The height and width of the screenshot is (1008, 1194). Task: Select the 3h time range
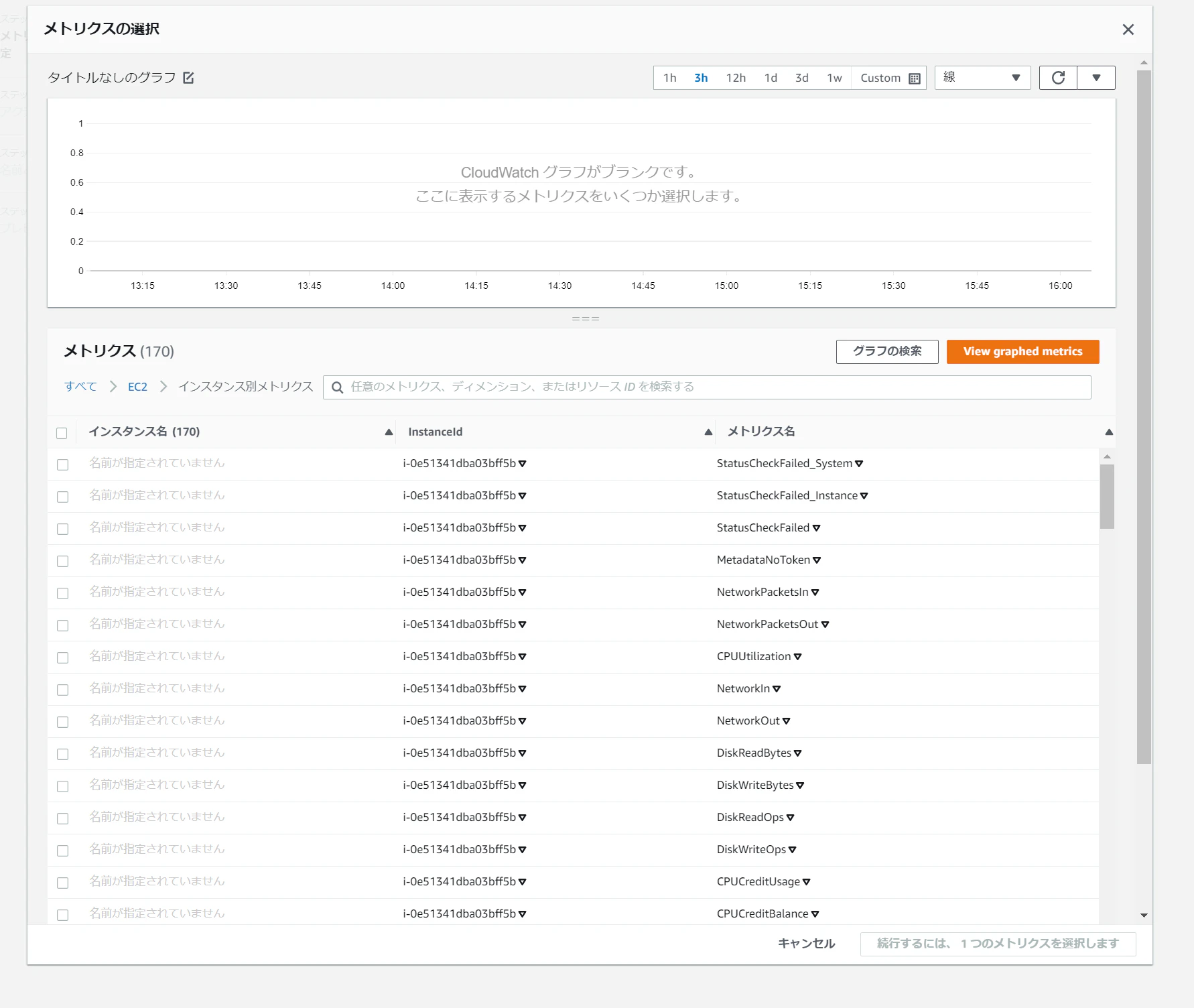pyautogui.click(x=701, y=78)
